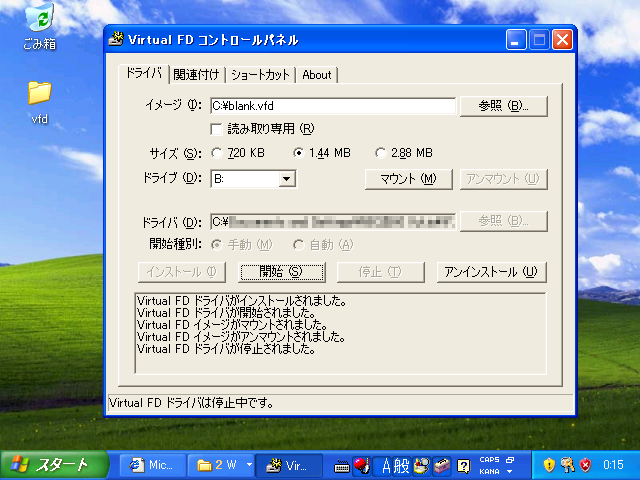Expand the '2 W' taskbar group arrow
The height and width of the screenshot is (480, 640).
(249, 465)
